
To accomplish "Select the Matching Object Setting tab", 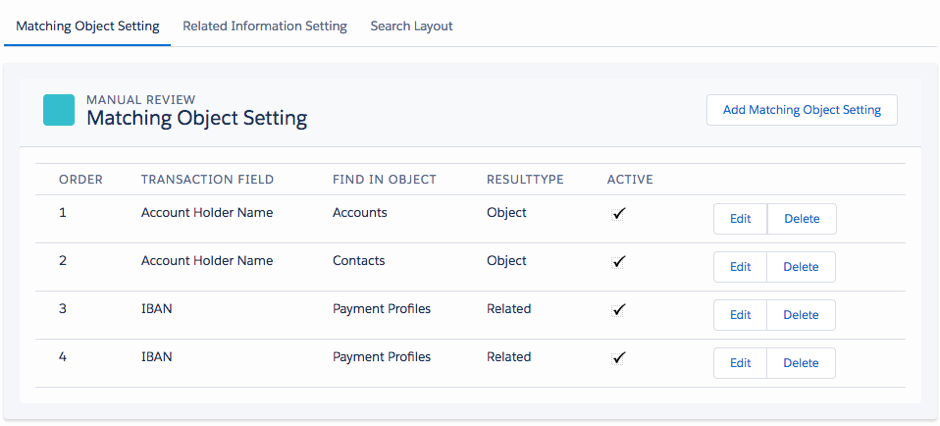I will [x=88, y=26].
